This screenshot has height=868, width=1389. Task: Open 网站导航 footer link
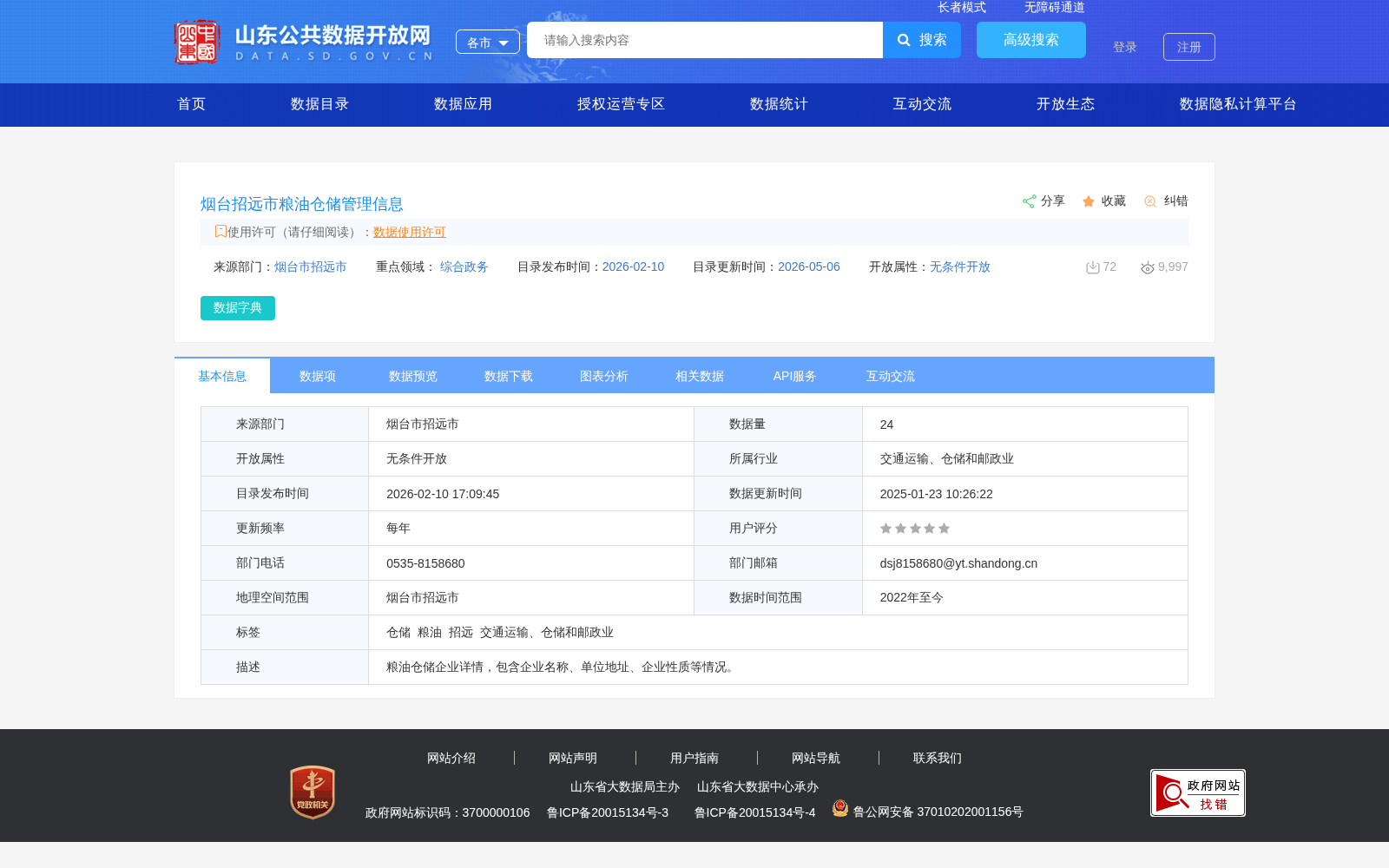tap(816, 758)
